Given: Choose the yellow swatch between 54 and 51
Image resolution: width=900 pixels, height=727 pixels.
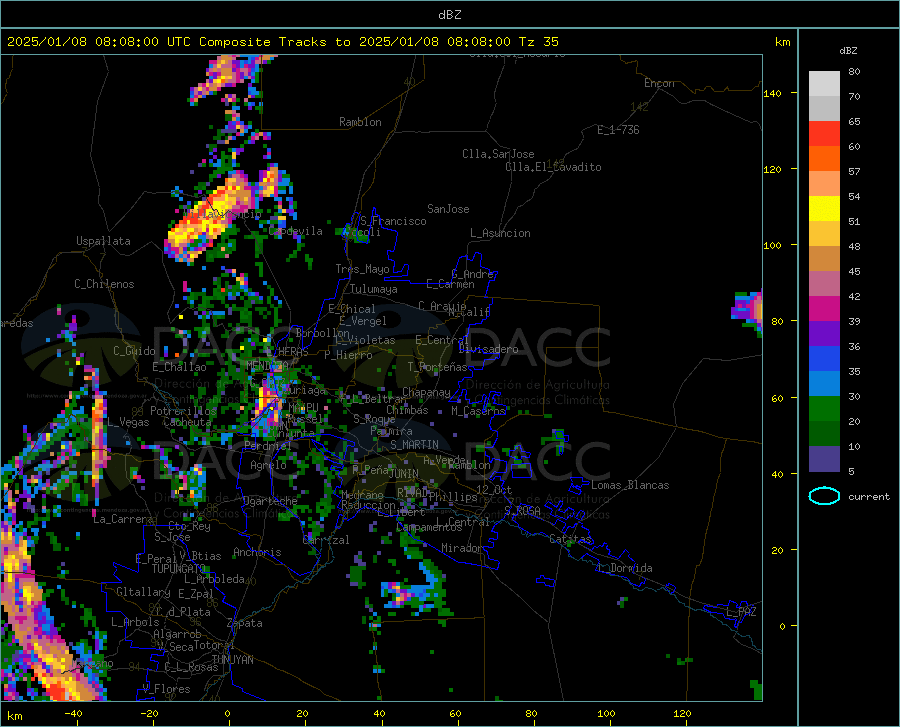Looking at the screenshot, I should (x=824, y=209).
